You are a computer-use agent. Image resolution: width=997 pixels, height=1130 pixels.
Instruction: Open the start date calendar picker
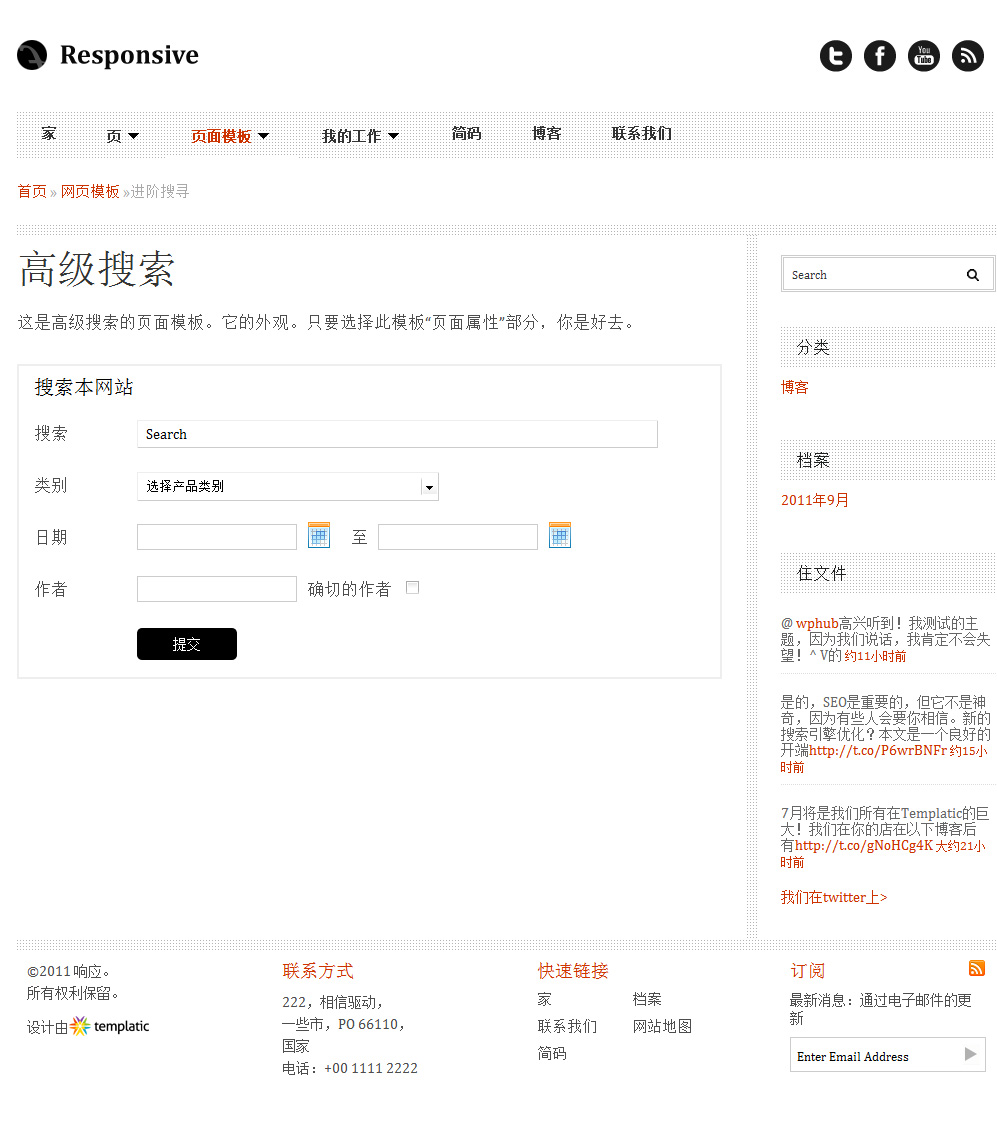point(319,536)
